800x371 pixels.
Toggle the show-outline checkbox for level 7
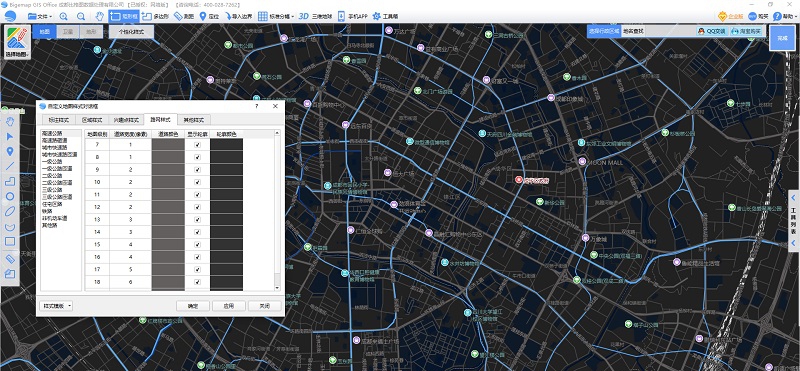click(197, 144)
